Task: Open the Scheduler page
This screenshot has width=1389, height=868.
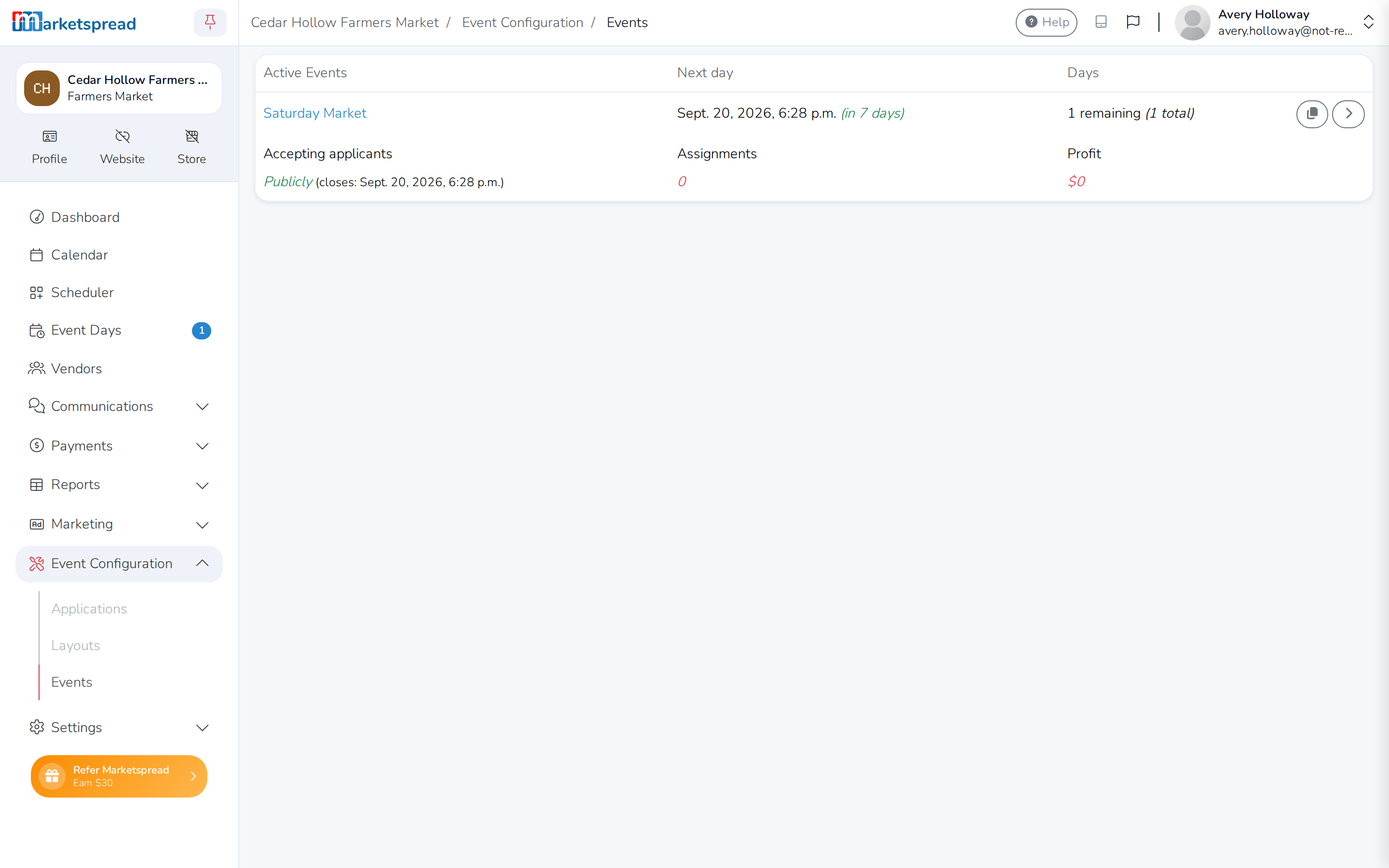Action: pyautogui.click(x=119, y=292)
